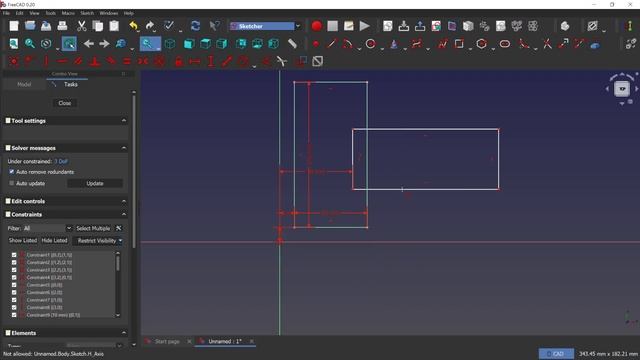
Task: Cut selection with scissors icon
Action: click(x=82, y=26)
